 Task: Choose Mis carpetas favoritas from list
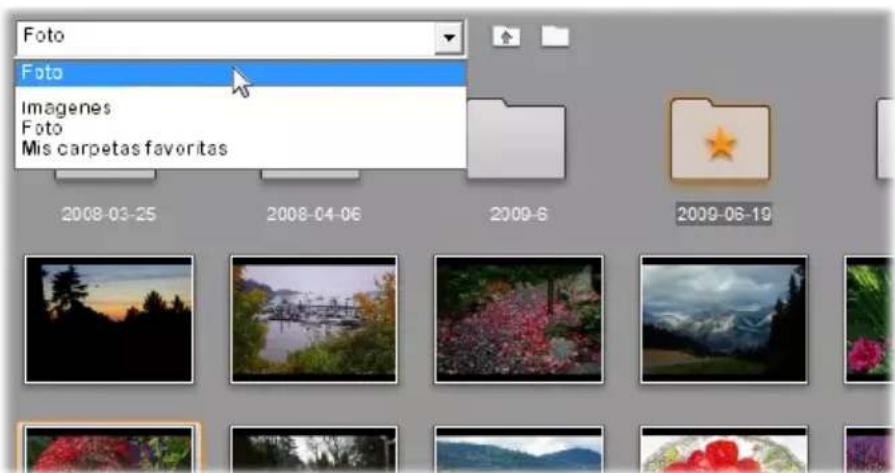(124, 148)
